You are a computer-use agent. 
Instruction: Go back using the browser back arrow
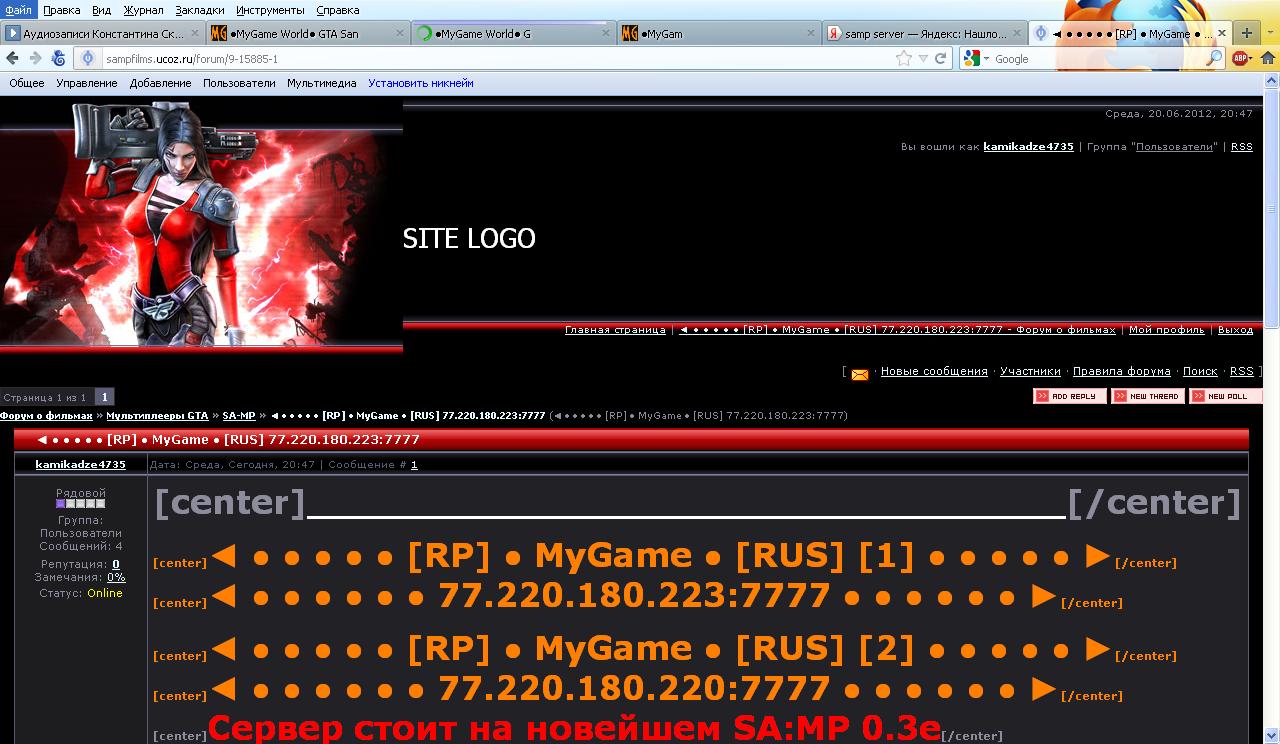point(12,58)
